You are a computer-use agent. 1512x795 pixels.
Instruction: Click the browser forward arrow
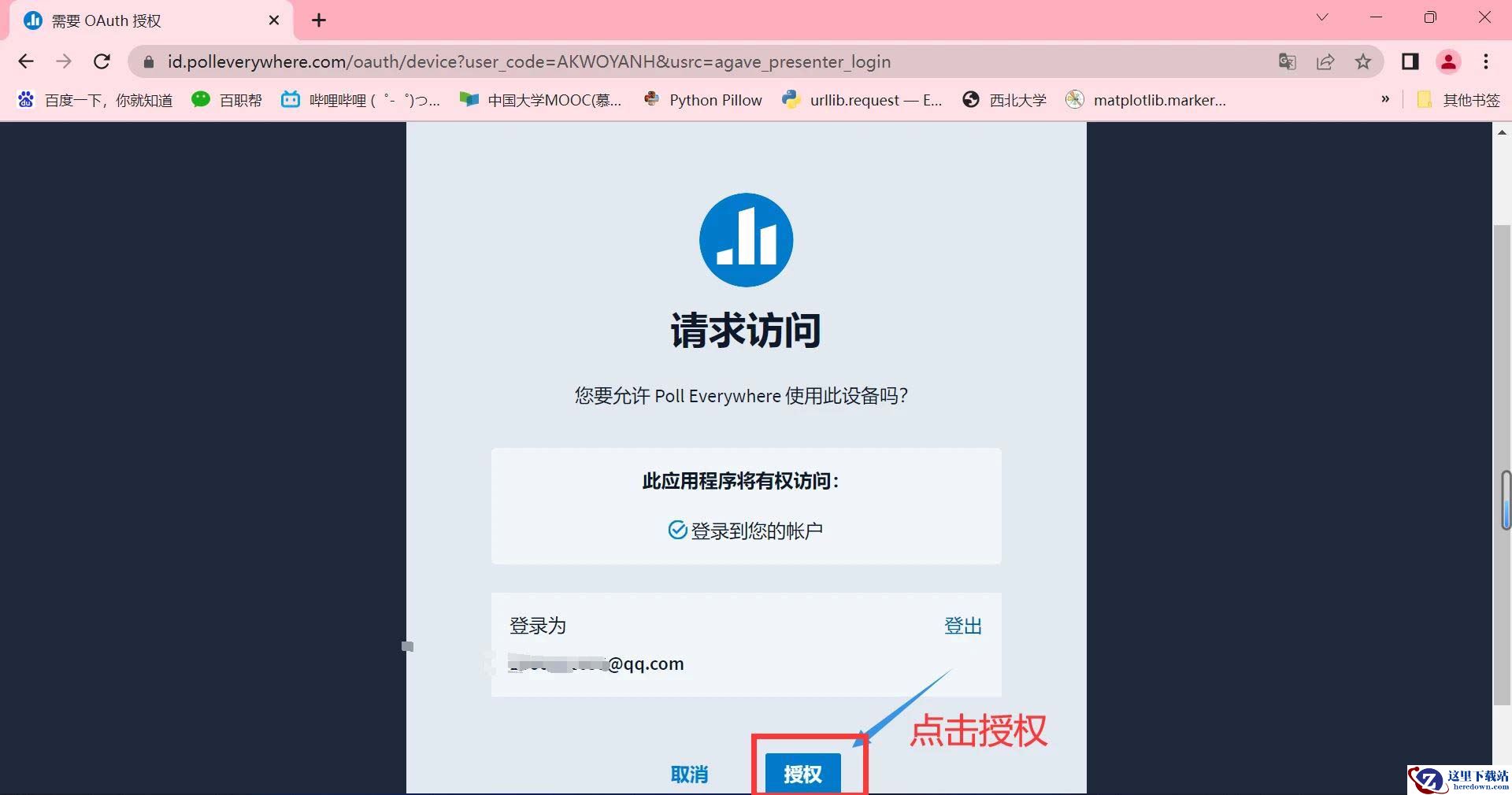[64, 61]
